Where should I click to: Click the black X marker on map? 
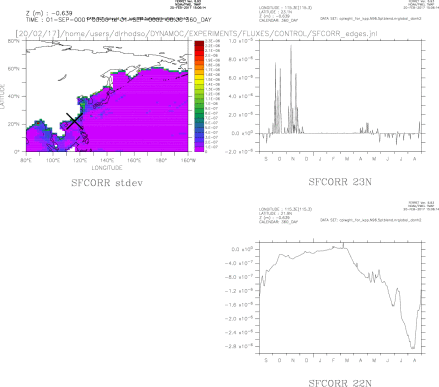(x=74, y=121)
